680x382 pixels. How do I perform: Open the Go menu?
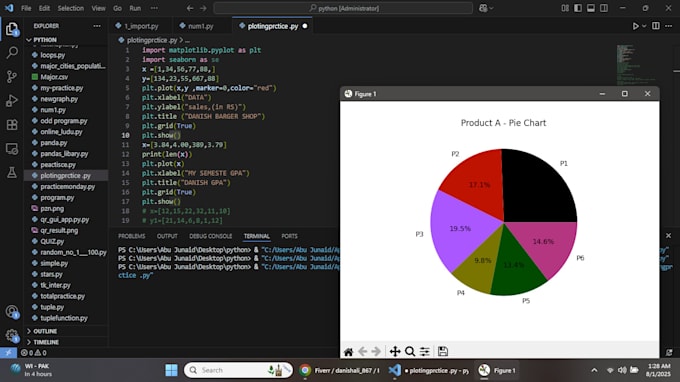tap(118, 8)
